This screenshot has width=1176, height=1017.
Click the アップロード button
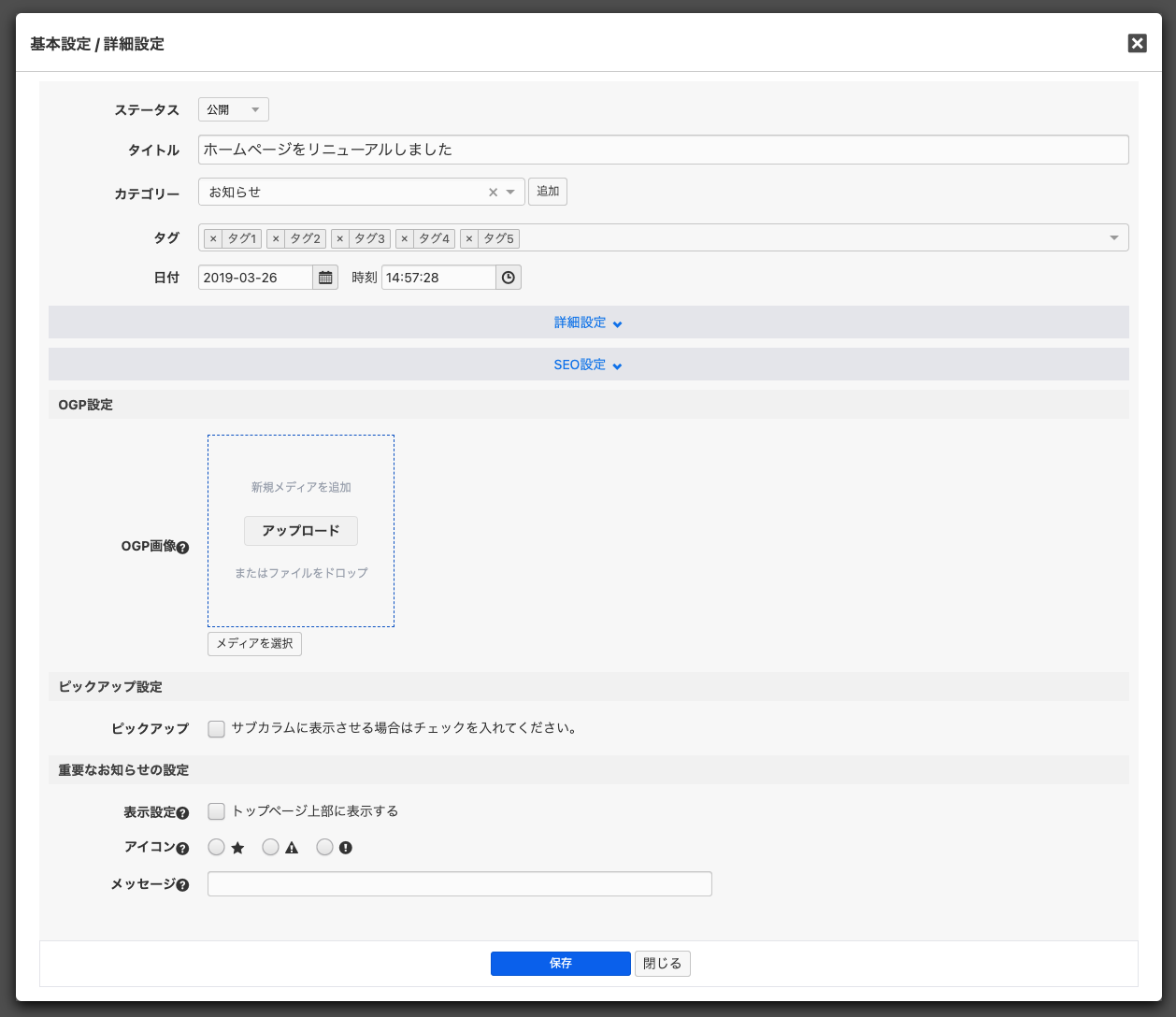(x=301, y=531)
